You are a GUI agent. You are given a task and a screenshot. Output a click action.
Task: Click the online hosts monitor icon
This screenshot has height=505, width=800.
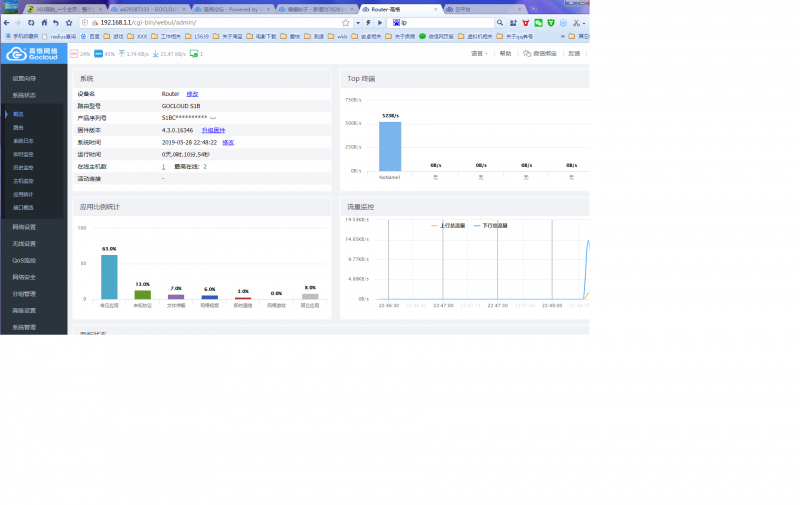(x=194, y=54)
